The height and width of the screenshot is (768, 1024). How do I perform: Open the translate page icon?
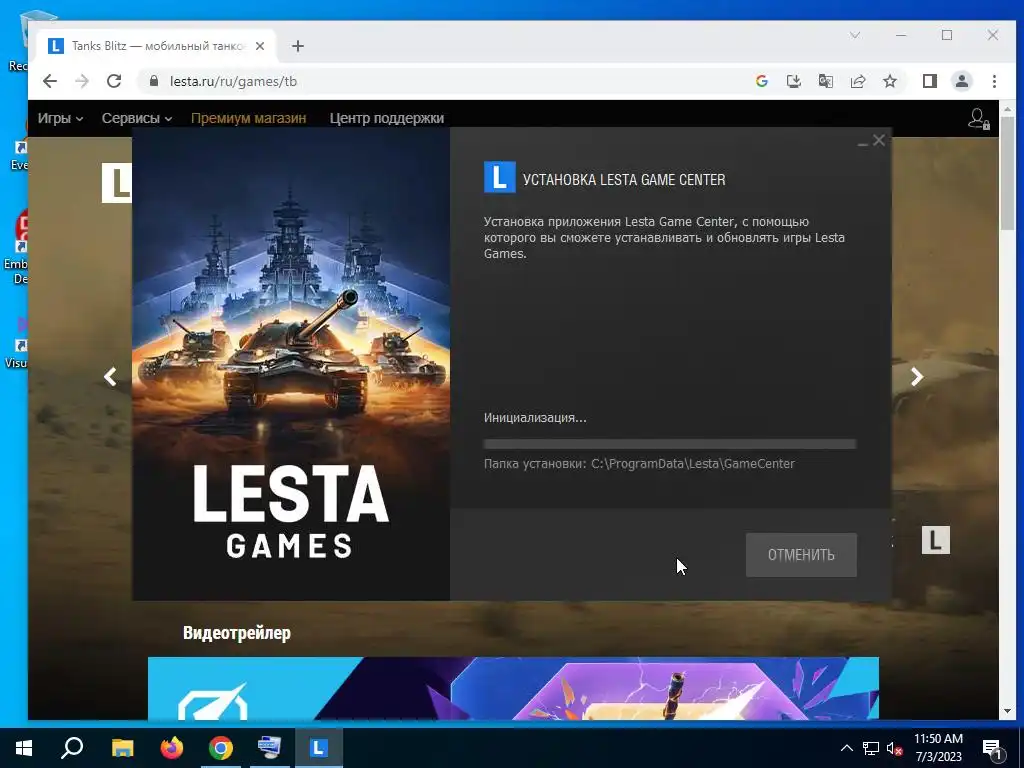pos(825,81)
